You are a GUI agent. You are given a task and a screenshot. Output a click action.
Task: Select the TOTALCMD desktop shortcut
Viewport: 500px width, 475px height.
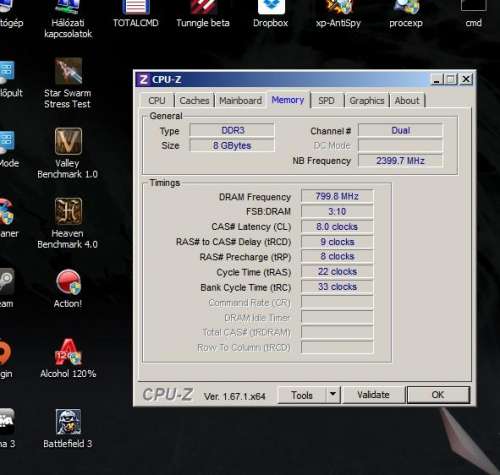[136, 14]
